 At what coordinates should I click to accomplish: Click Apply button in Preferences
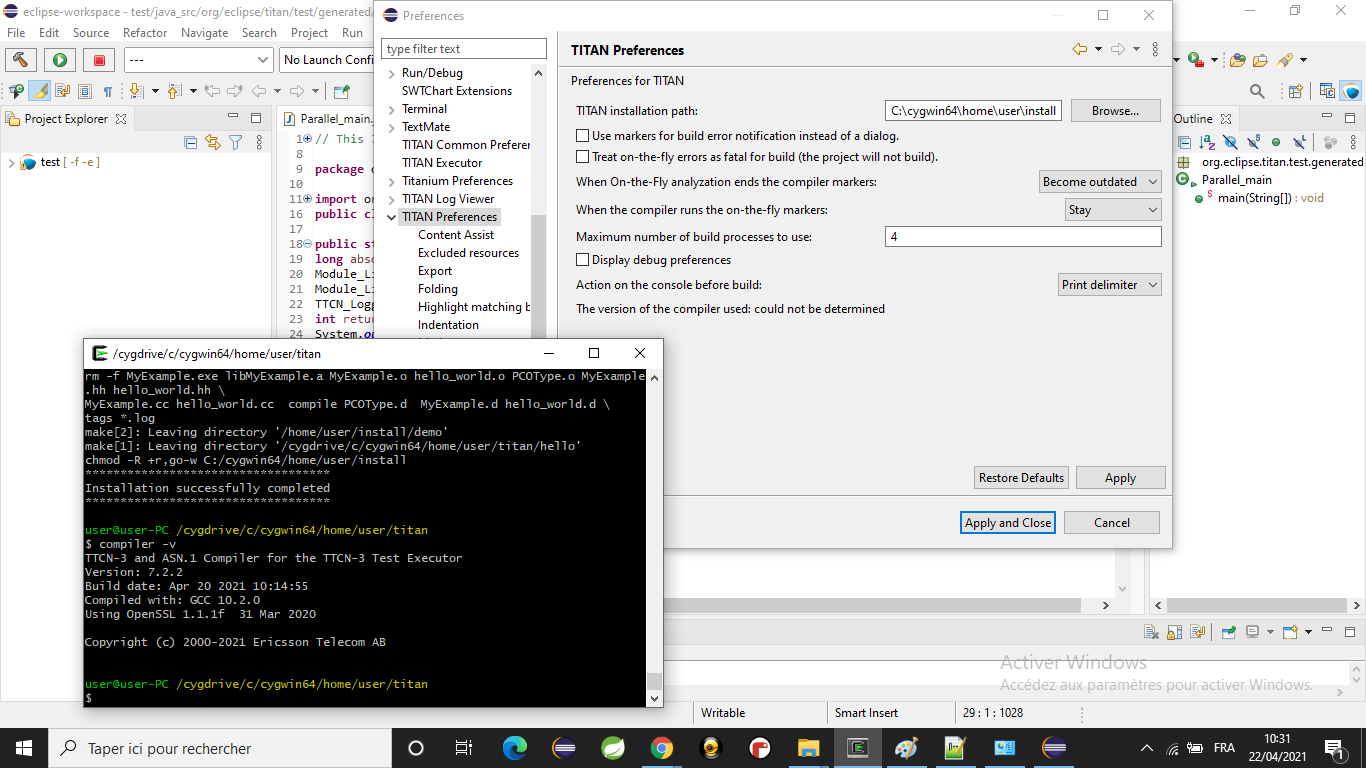[x=1120, y=478]
